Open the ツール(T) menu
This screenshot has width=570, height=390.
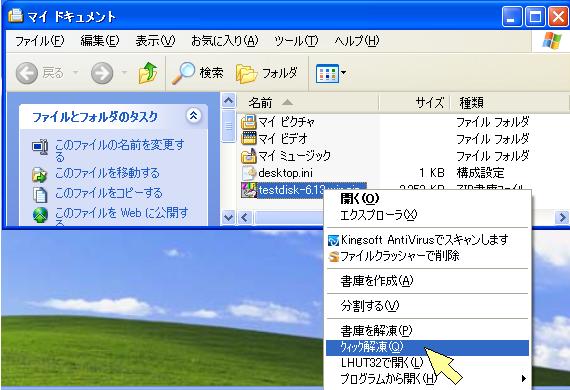click(x=296, y=41)
